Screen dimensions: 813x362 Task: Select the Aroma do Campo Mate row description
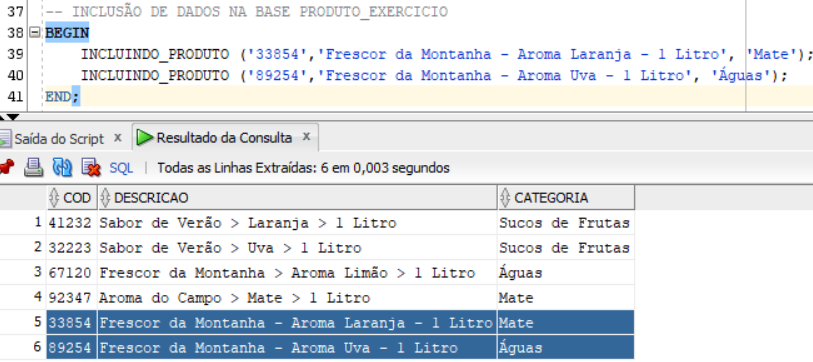(234, 298)
